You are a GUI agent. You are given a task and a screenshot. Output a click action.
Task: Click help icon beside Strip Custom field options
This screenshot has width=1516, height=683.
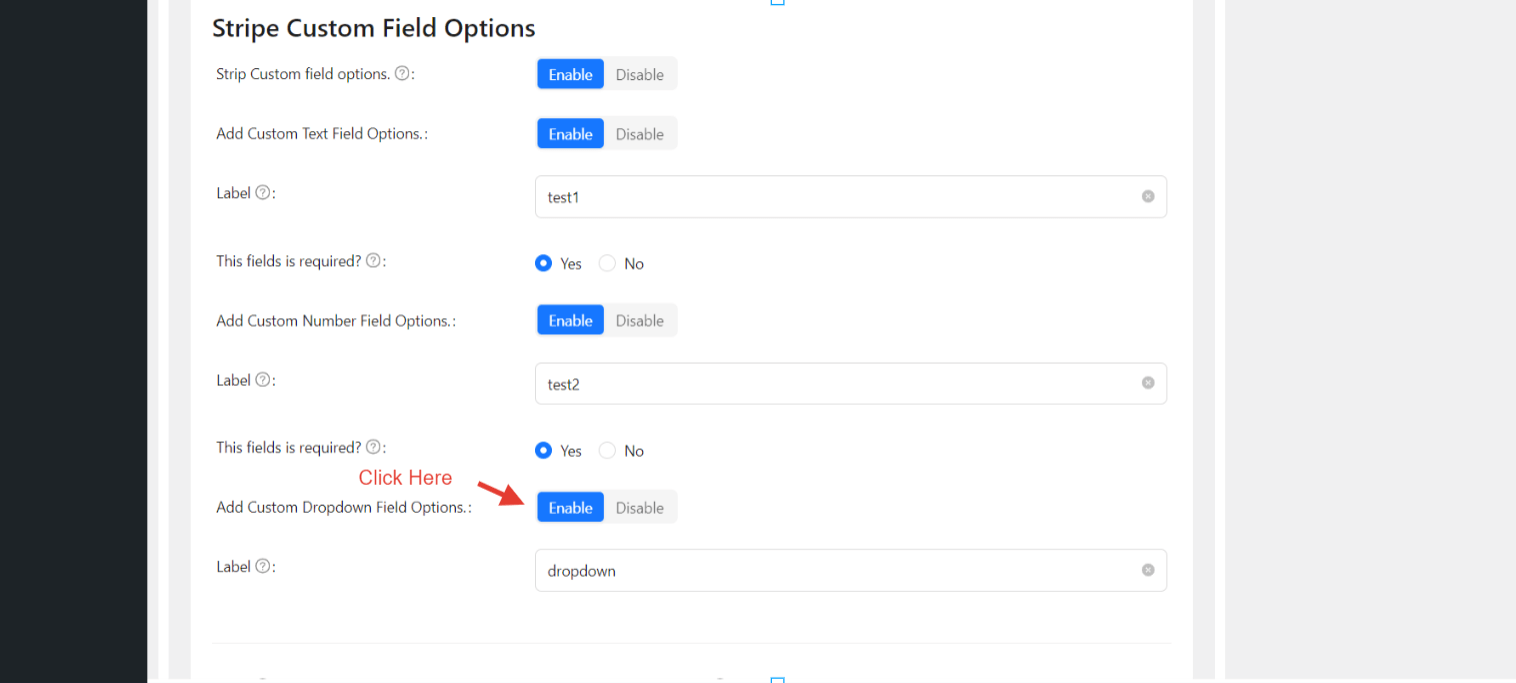pyautogui.click(x=402, y=74)
